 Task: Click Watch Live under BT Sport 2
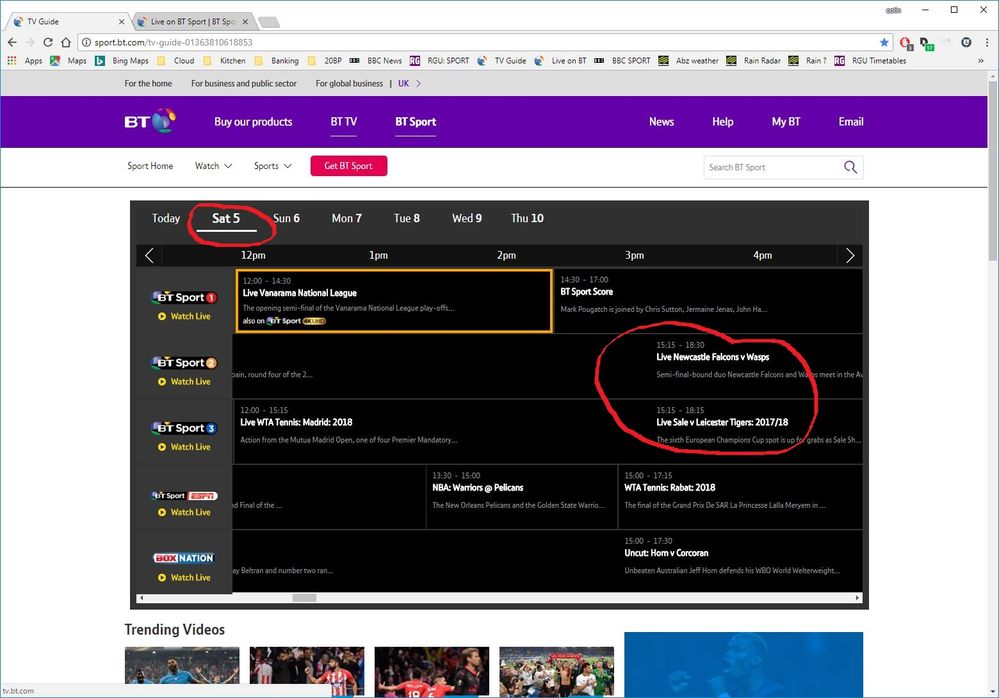click(x=184, y=381)
